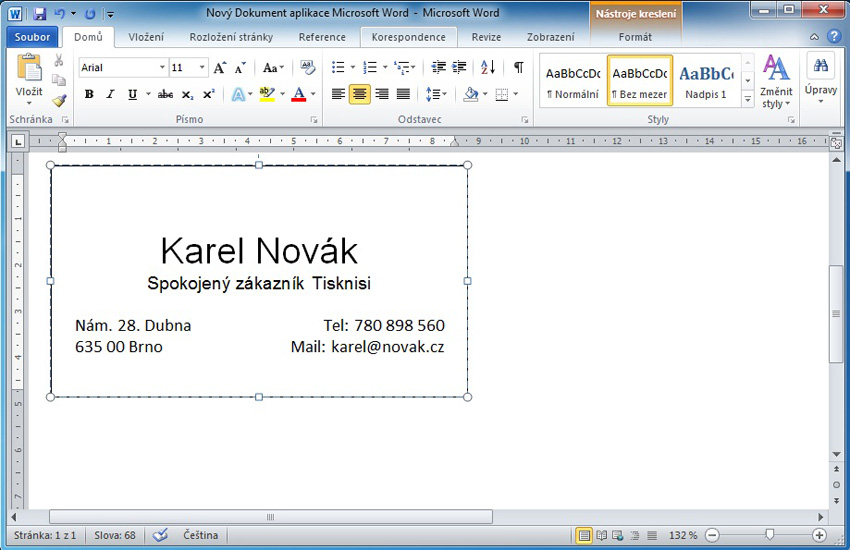The height and width of the screenshot is (550, 850).
Task: Click the Format Painter brush icon
Action: tap(59, 100)
